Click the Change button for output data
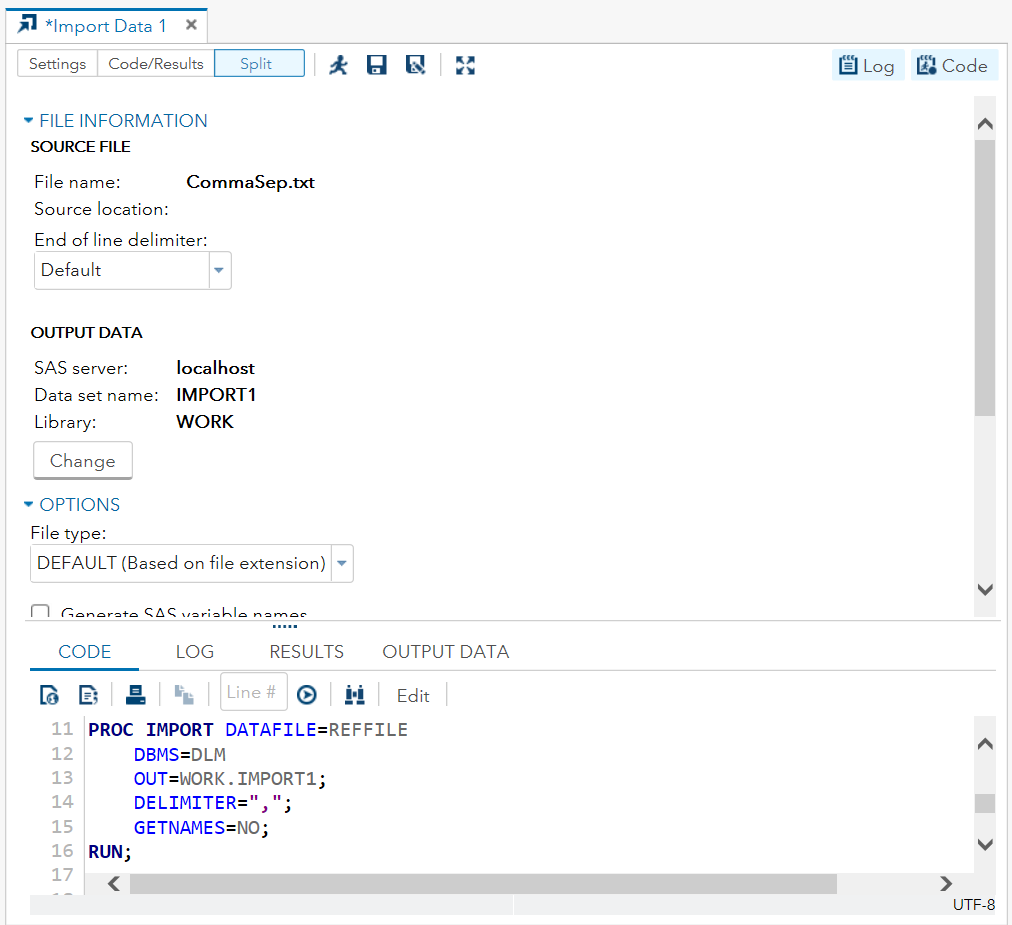This screenshot has width=1012, height=925. [83, 461]
